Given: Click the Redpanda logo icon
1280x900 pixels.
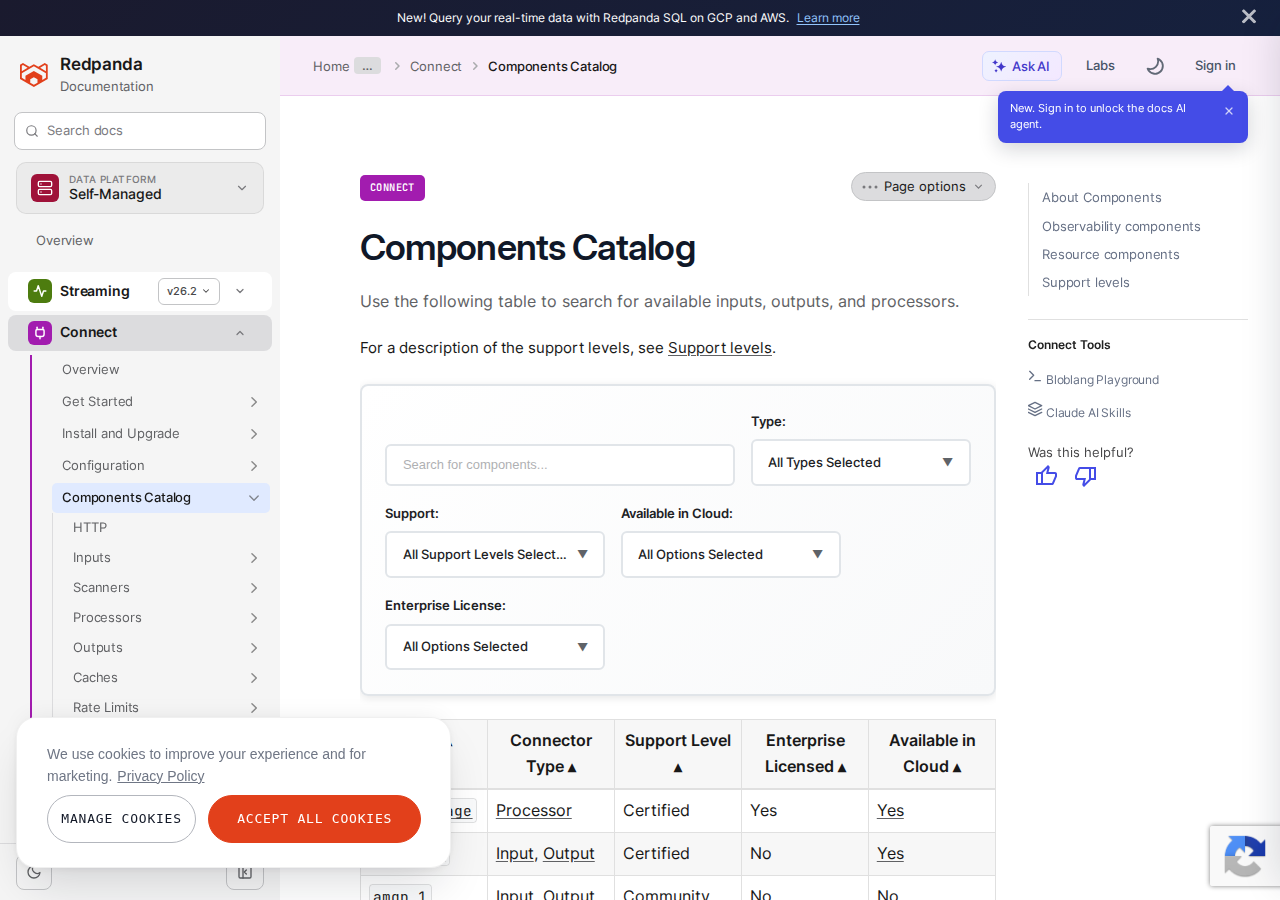Looking at the screenshot, I should click(34, 74).
